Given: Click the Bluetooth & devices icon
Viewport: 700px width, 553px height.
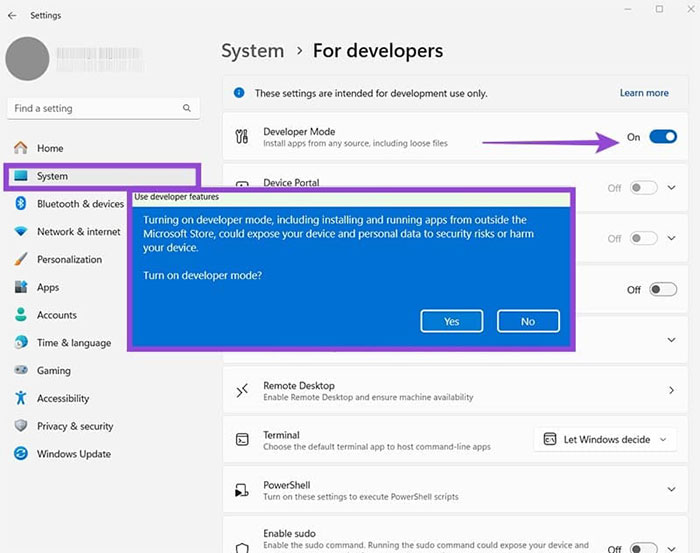Looking at the screenshot, I should [21, 204].
